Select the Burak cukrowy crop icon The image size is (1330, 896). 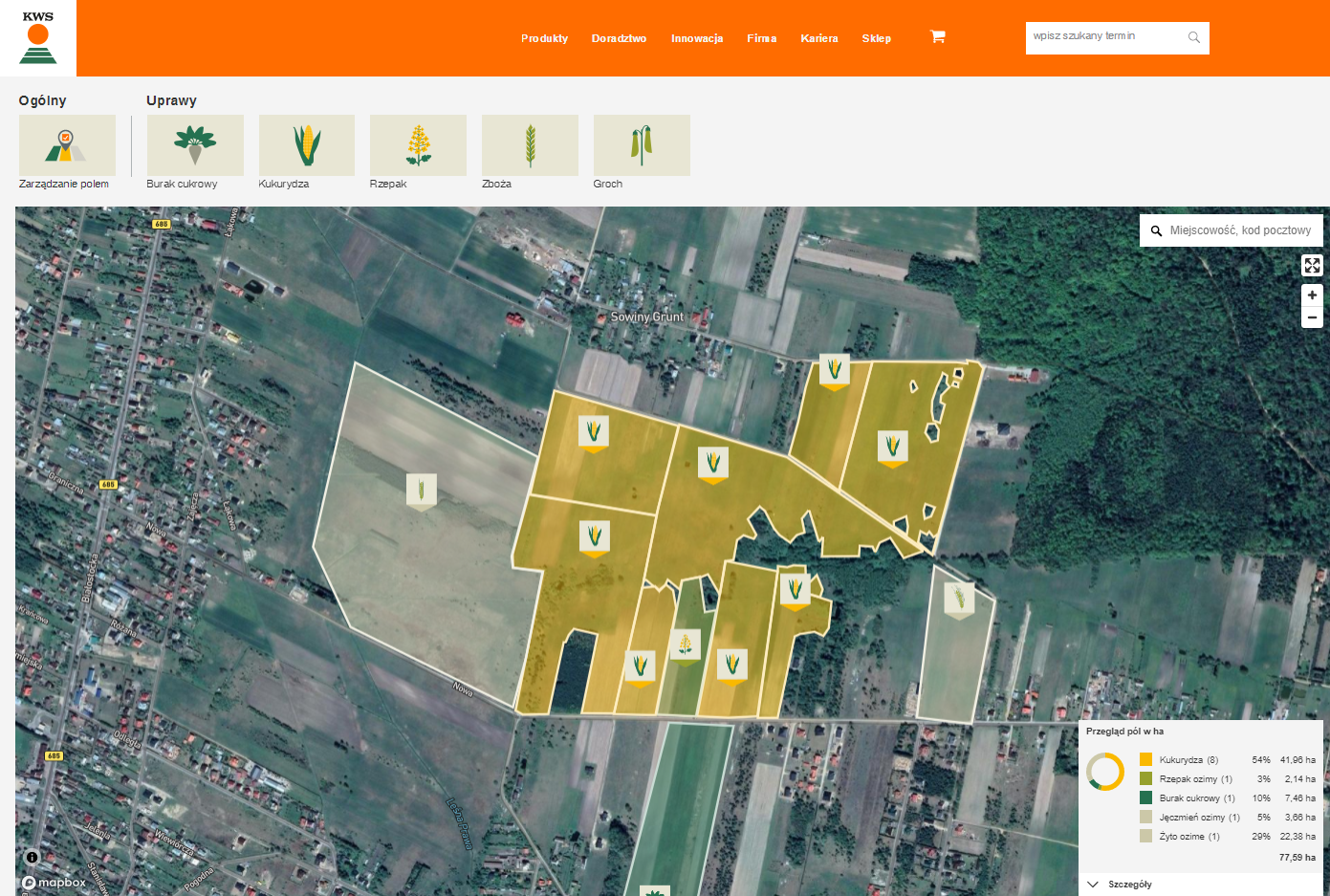point(195,145)
